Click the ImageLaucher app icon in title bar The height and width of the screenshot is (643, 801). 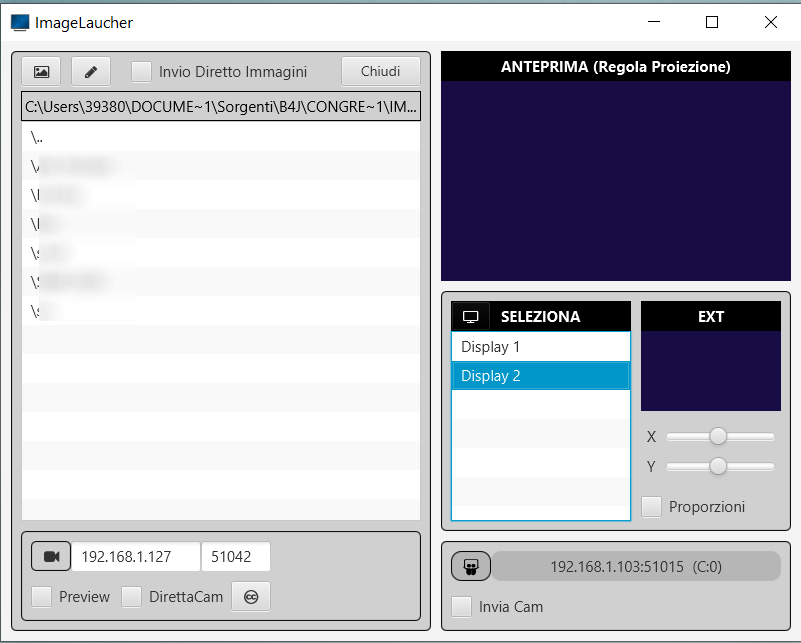[20, 22]
